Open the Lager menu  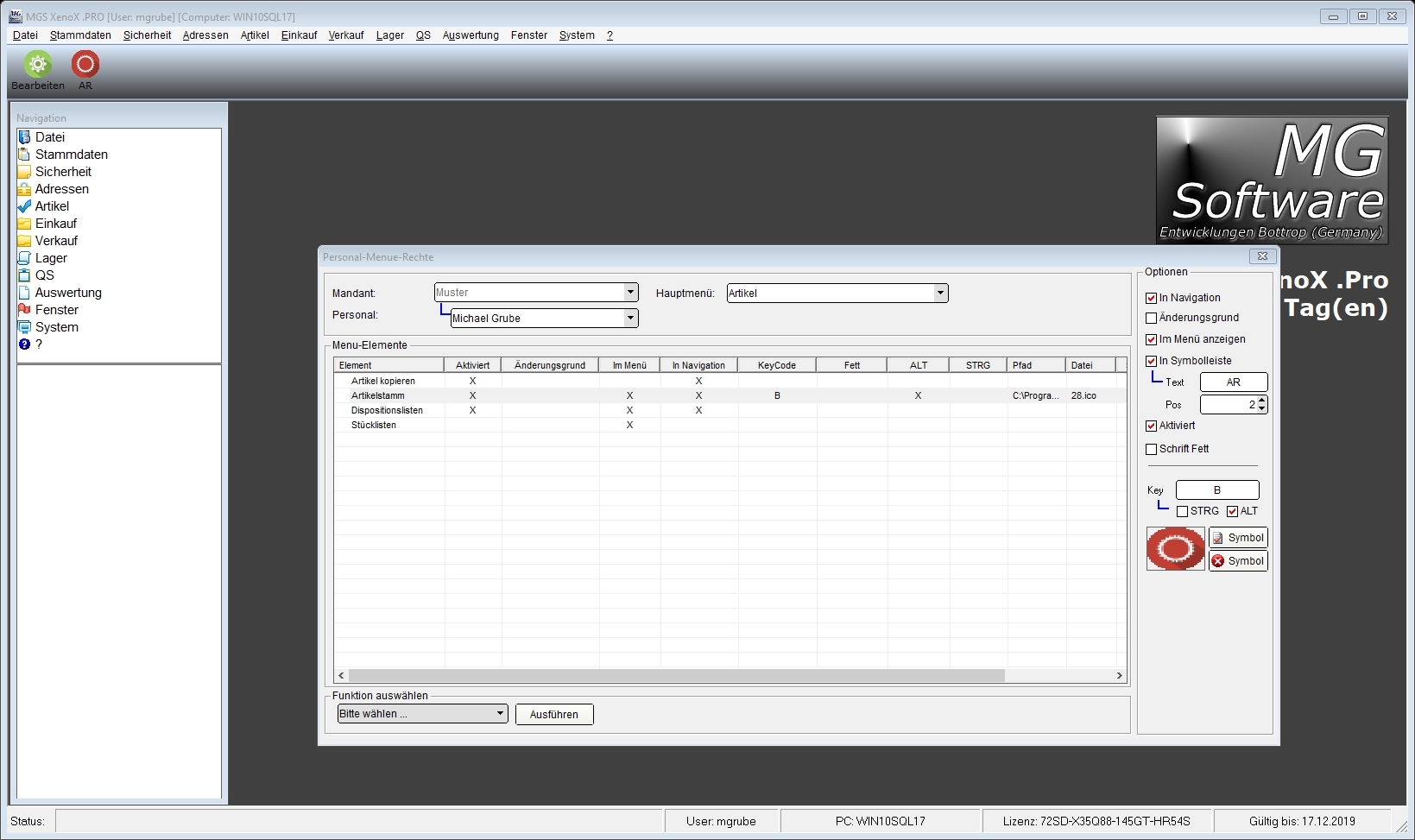390,35
